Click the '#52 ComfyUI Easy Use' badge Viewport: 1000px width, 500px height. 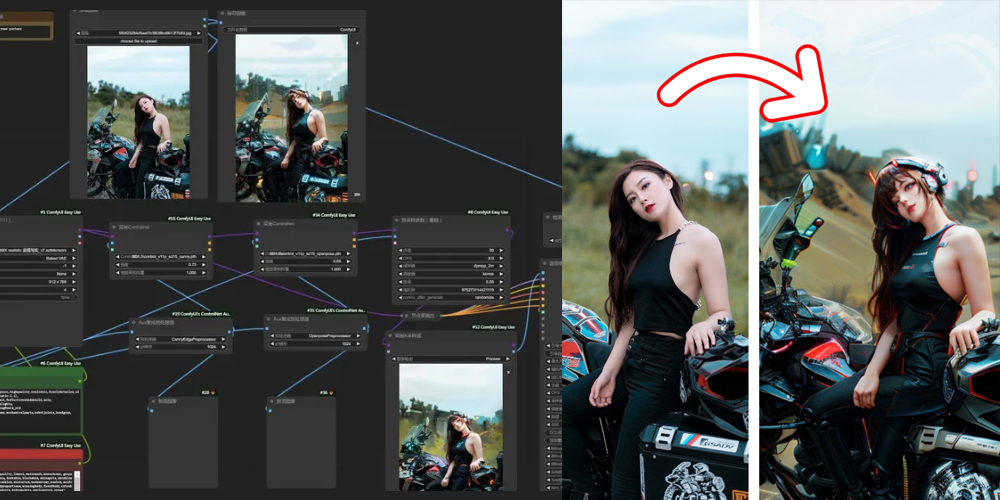[494, 327]
